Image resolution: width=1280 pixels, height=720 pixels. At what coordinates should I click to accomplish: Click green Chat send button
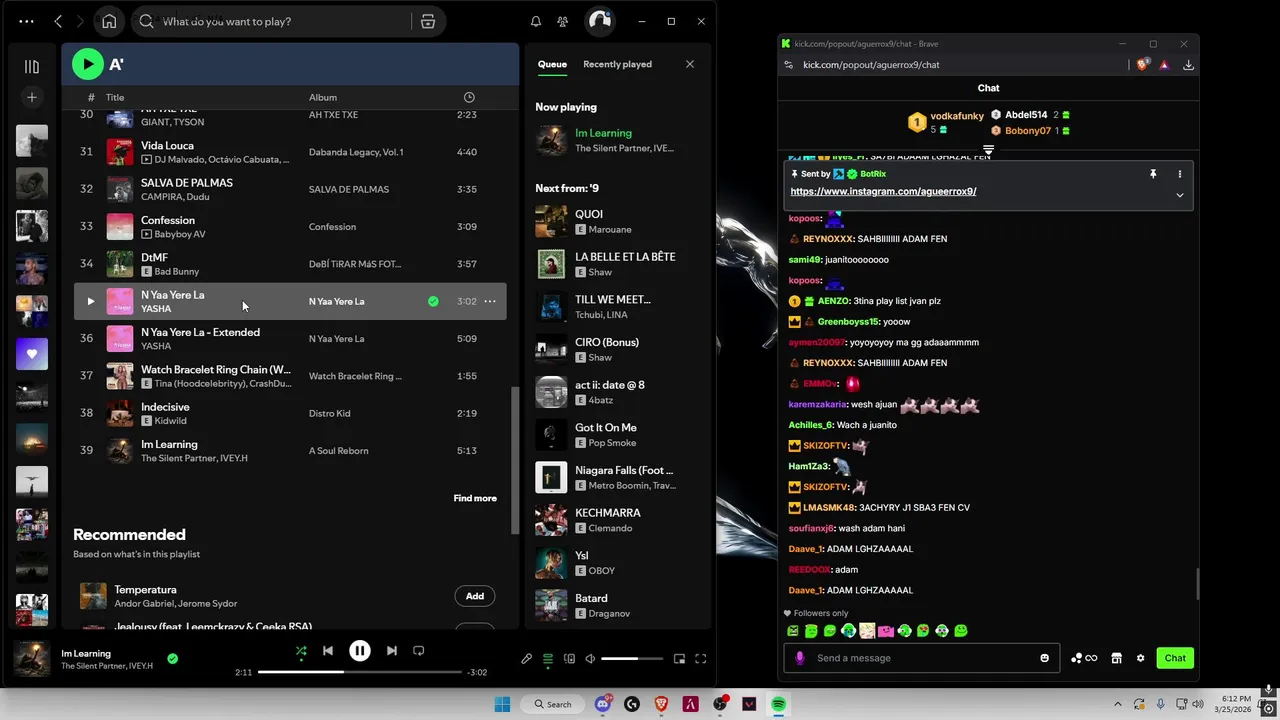pos(1175,658)
